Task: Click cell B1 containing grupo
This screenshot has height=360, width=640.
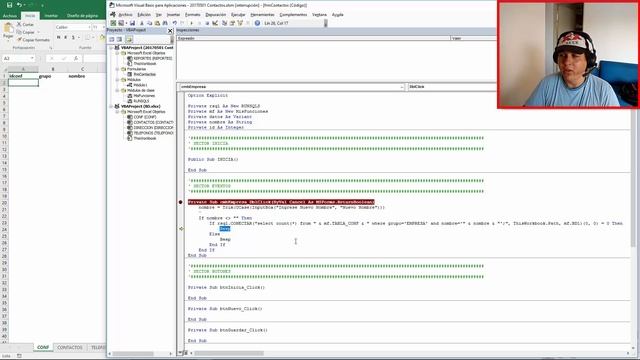Action: 53,76
